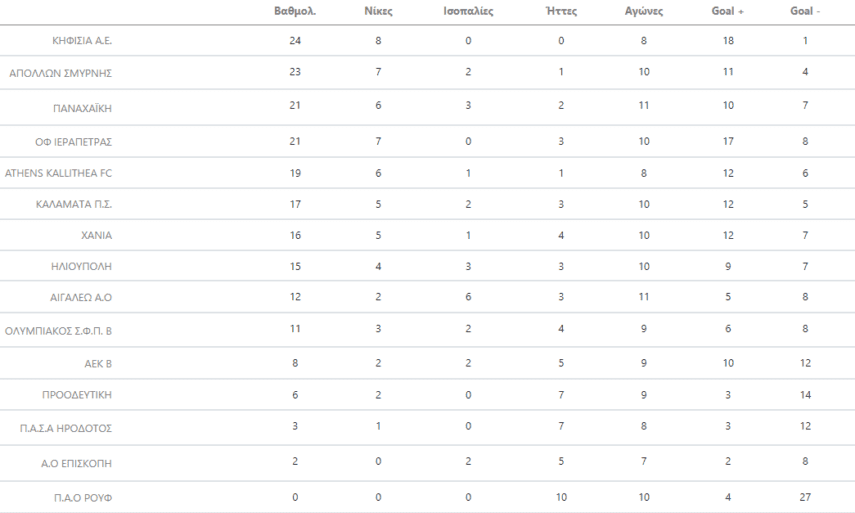
Task: Click the Goal - column header
Action: coord(805,15)
